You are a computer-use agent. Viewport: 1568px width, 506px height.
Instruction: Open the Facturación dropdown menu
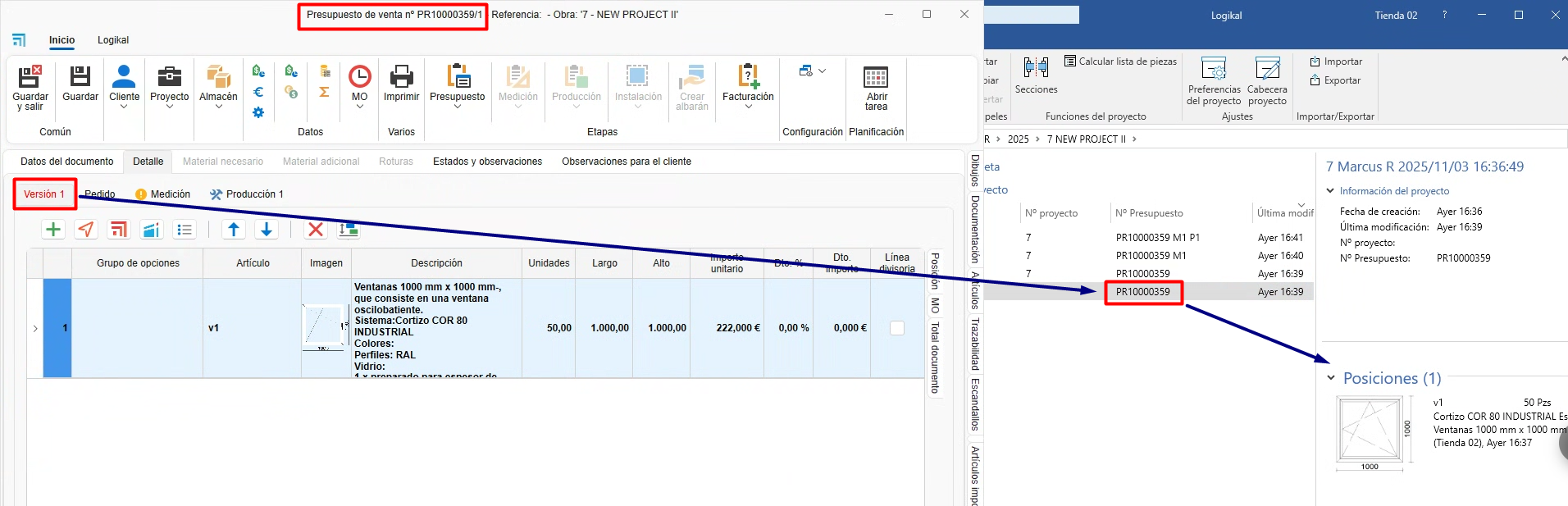coord(748,107)
